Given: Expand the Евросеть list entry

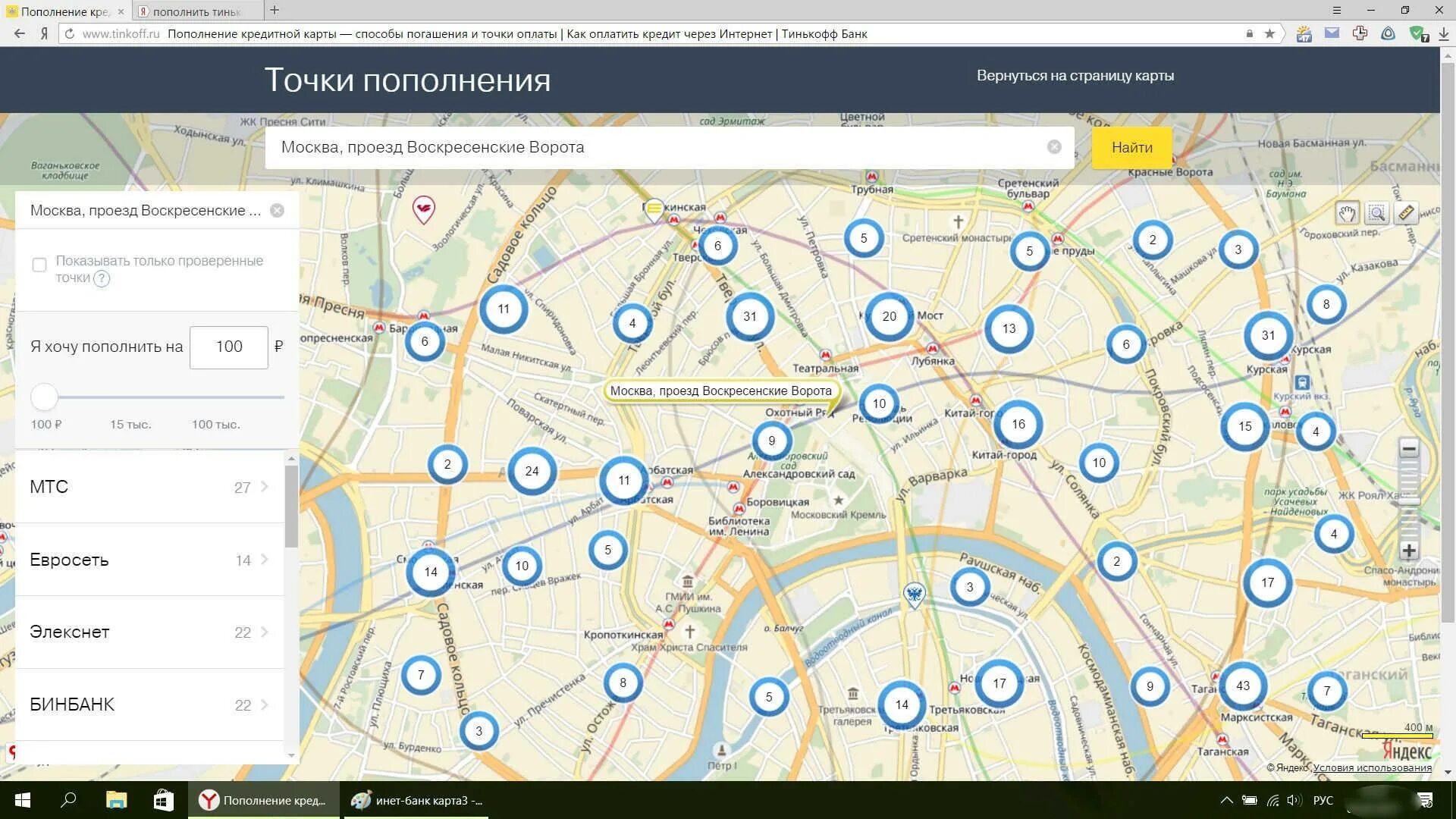Looking at the screenshot, I should point(150,560).
